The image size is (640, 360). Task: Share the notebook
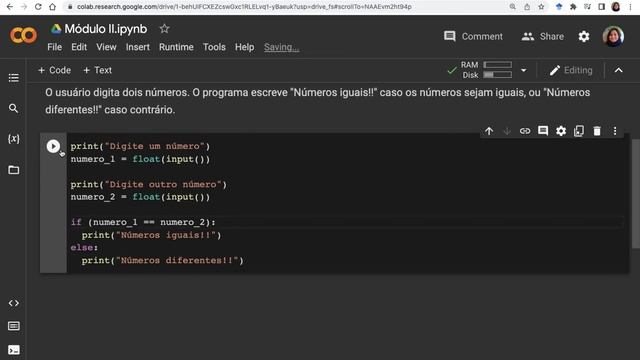pos(542,36)
